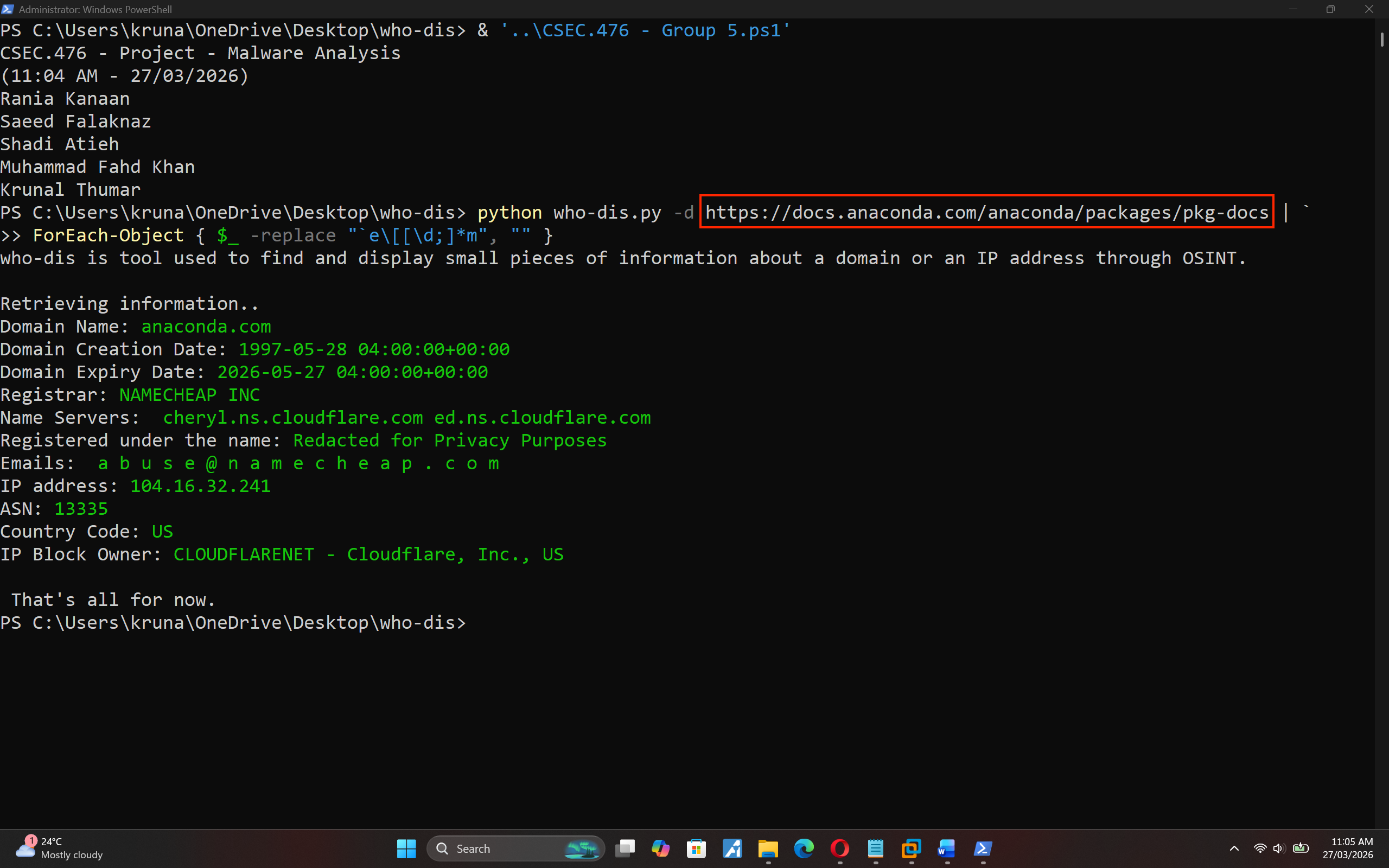
Task: Switch to Opera browser window
Action: click(840, 848)
